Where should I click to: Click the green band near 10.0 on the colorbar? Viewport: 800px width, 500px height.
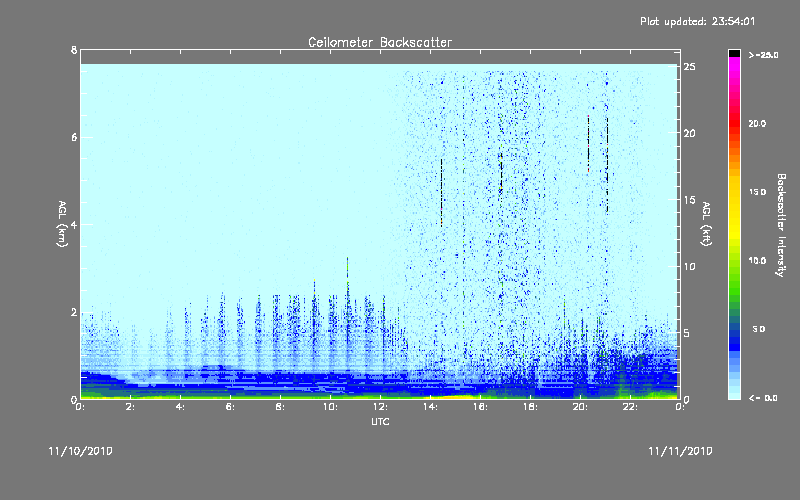[x=734, y=263]
